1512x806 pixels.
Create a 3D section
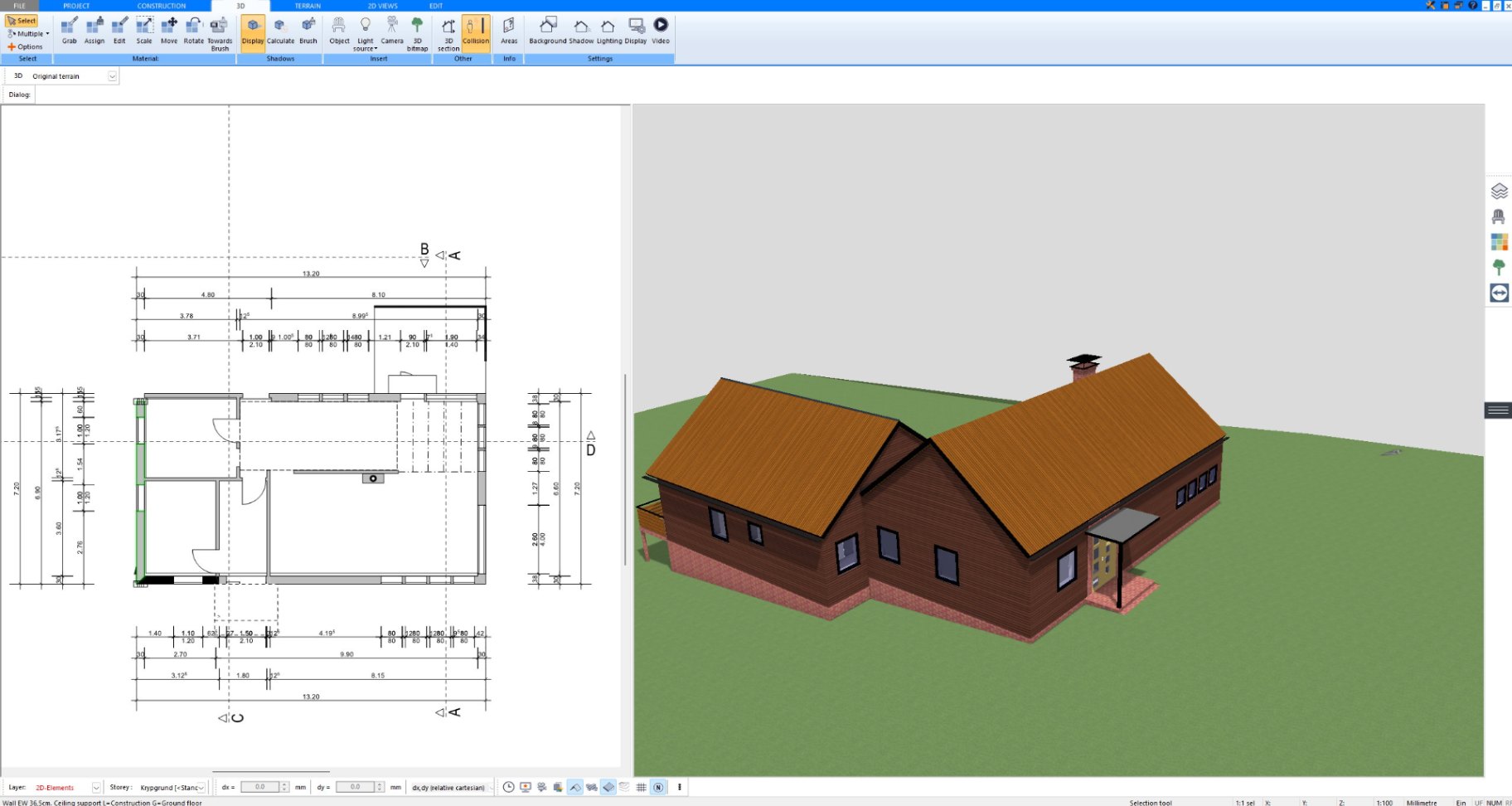point(448,33)
